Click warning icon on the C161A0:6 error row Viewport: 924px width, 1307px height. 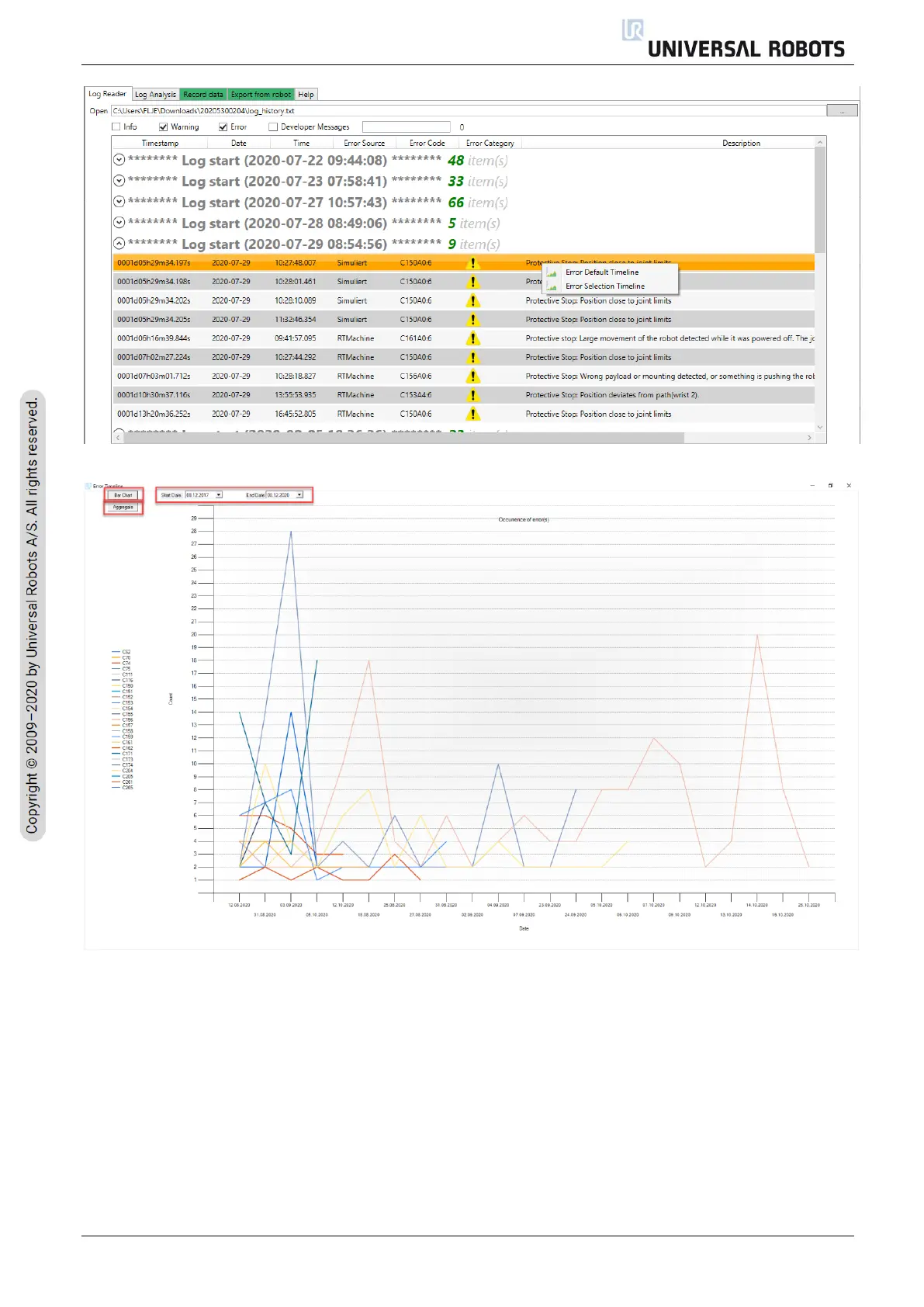[x=472, y=338]
